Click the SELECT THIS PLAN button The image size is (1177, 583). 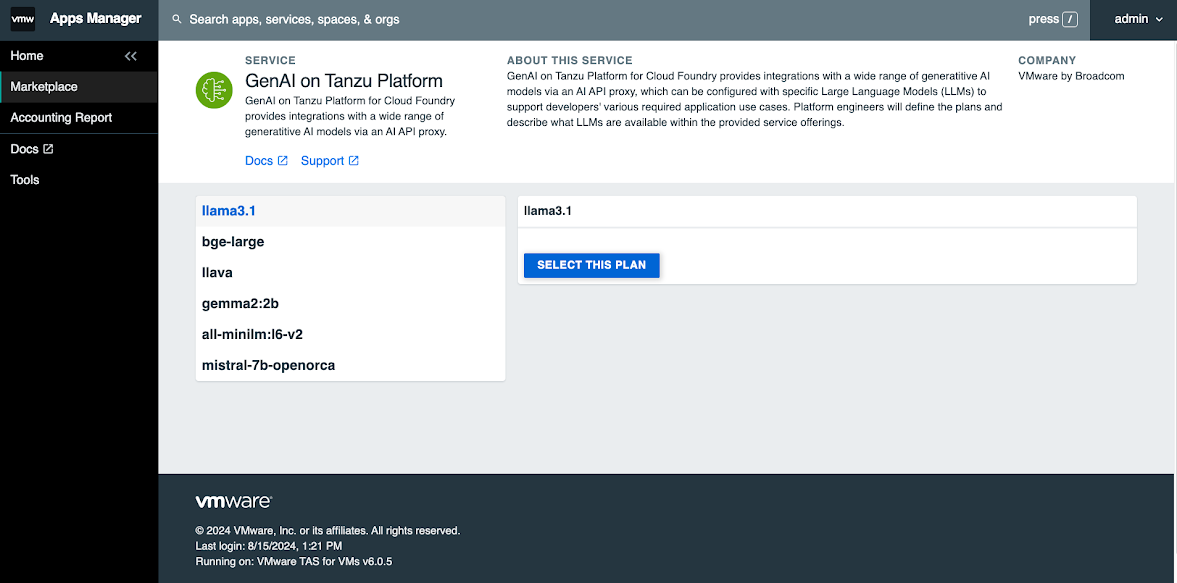tap(592, 265)
